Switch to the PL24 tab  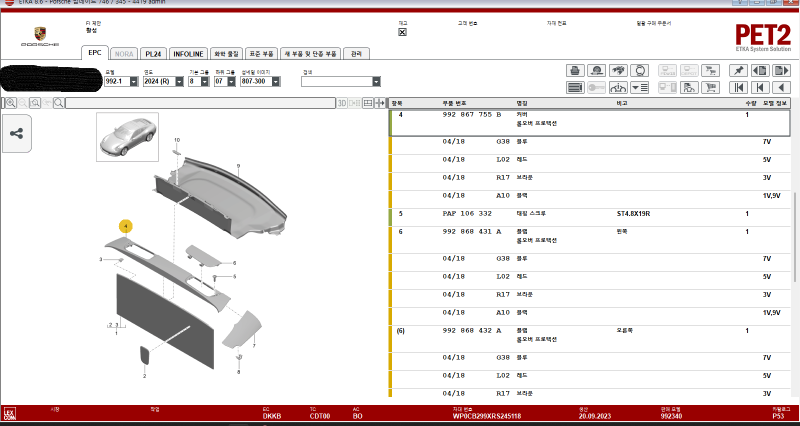(153, 54)
